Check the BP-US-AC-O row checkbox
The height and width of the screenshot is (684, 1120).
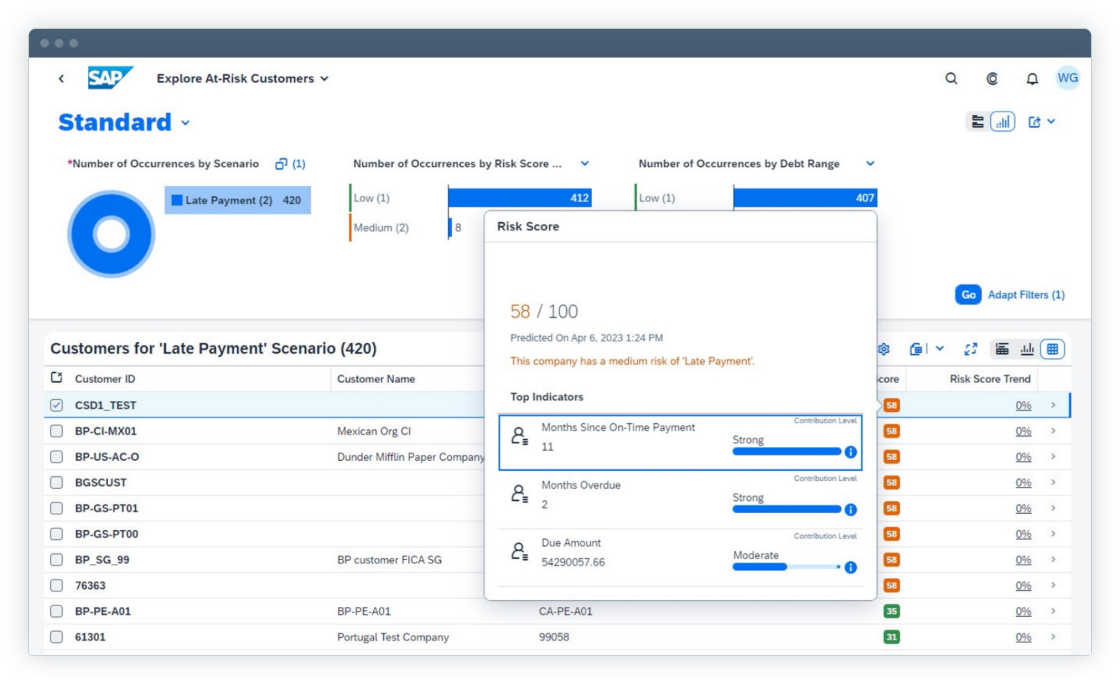coord(56,457)
